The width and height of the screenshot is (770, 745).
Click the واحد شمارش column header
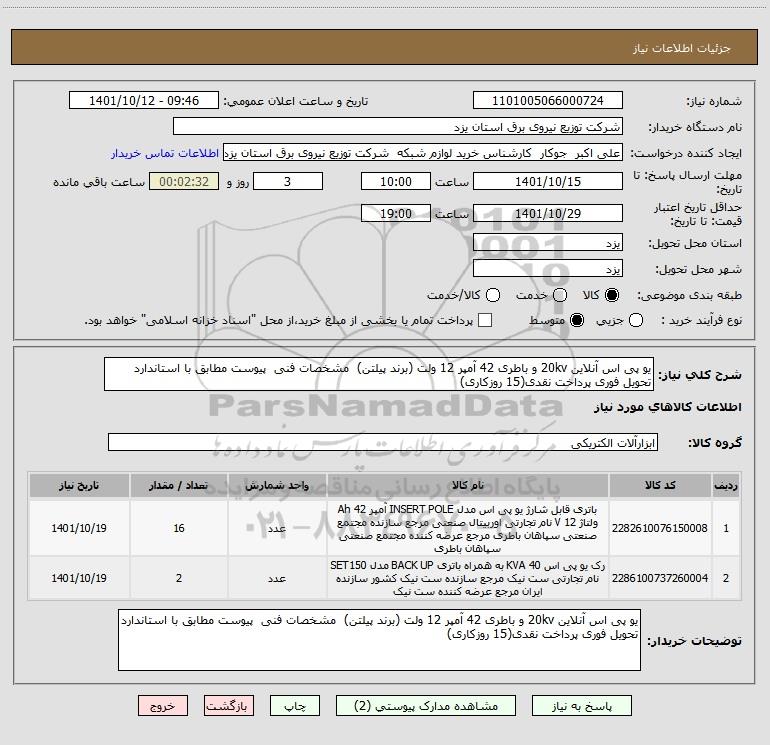pyautogui.click(x=277, y=486)
